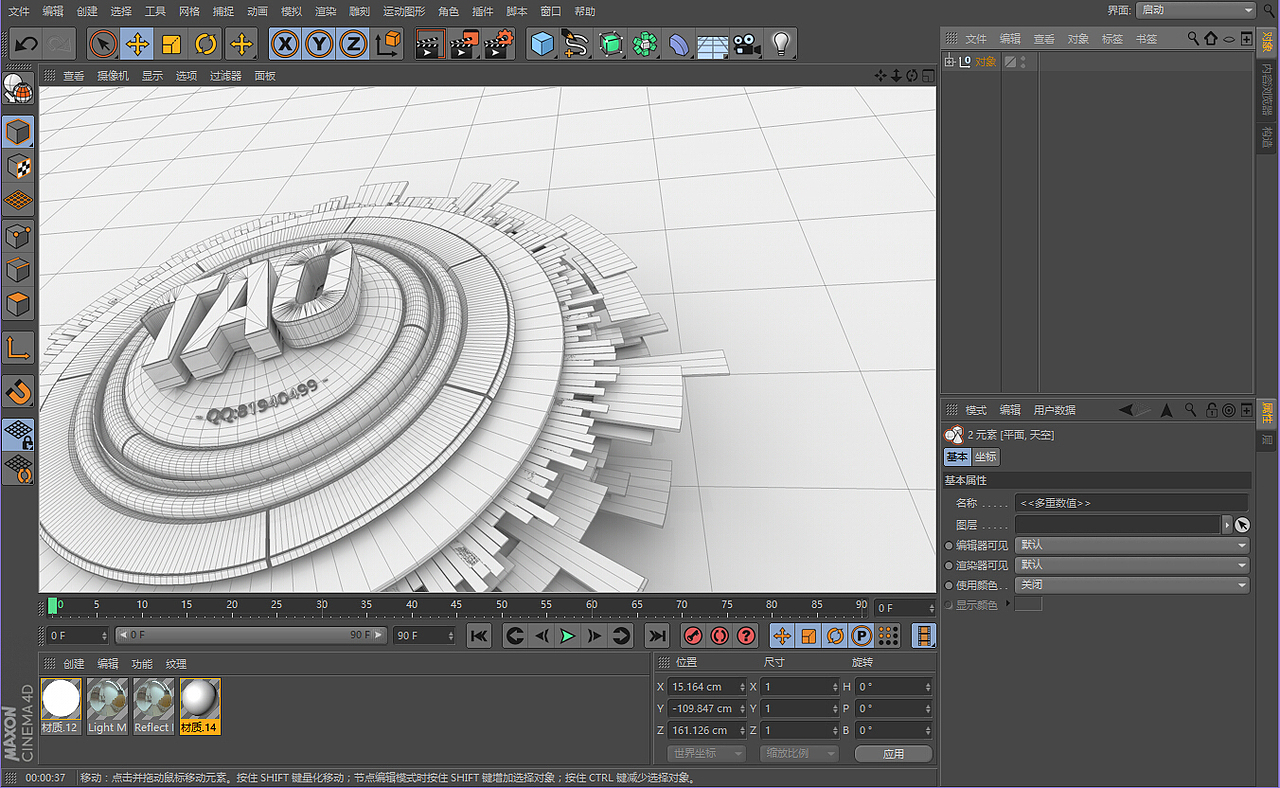This screenshot has width=1280, height=788.
Task: Open the 摄像机 viewport menu
Action: pyautogui.click(x=113, y=76)
